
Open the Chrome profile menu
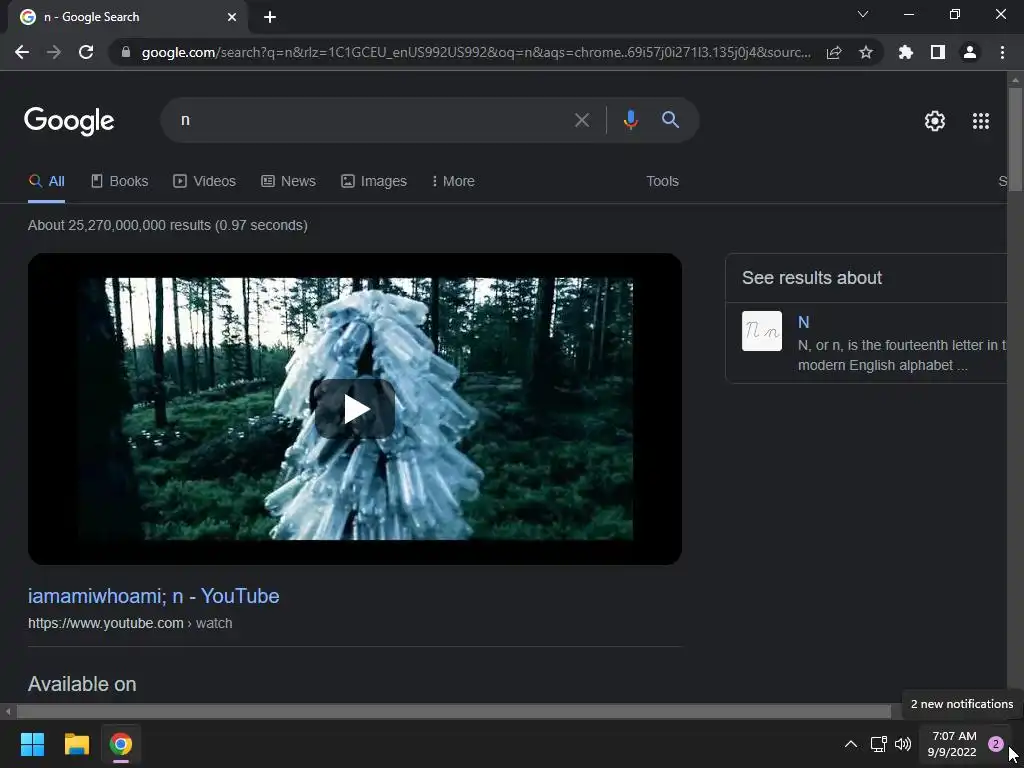click(970, 52)
